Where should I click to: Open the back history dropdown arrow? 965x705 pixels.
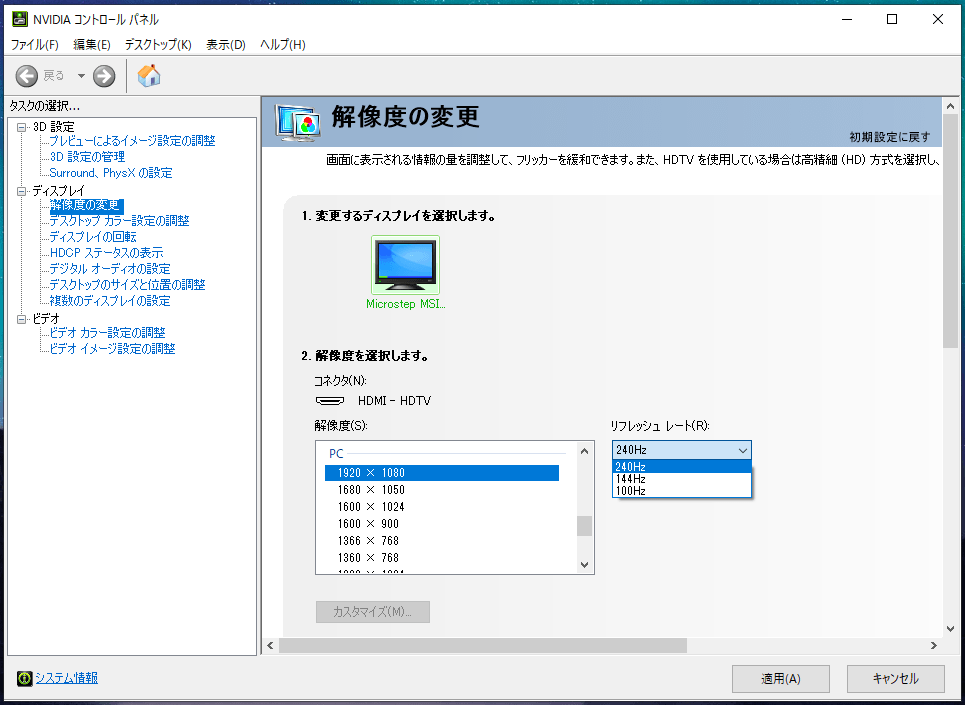81,76
